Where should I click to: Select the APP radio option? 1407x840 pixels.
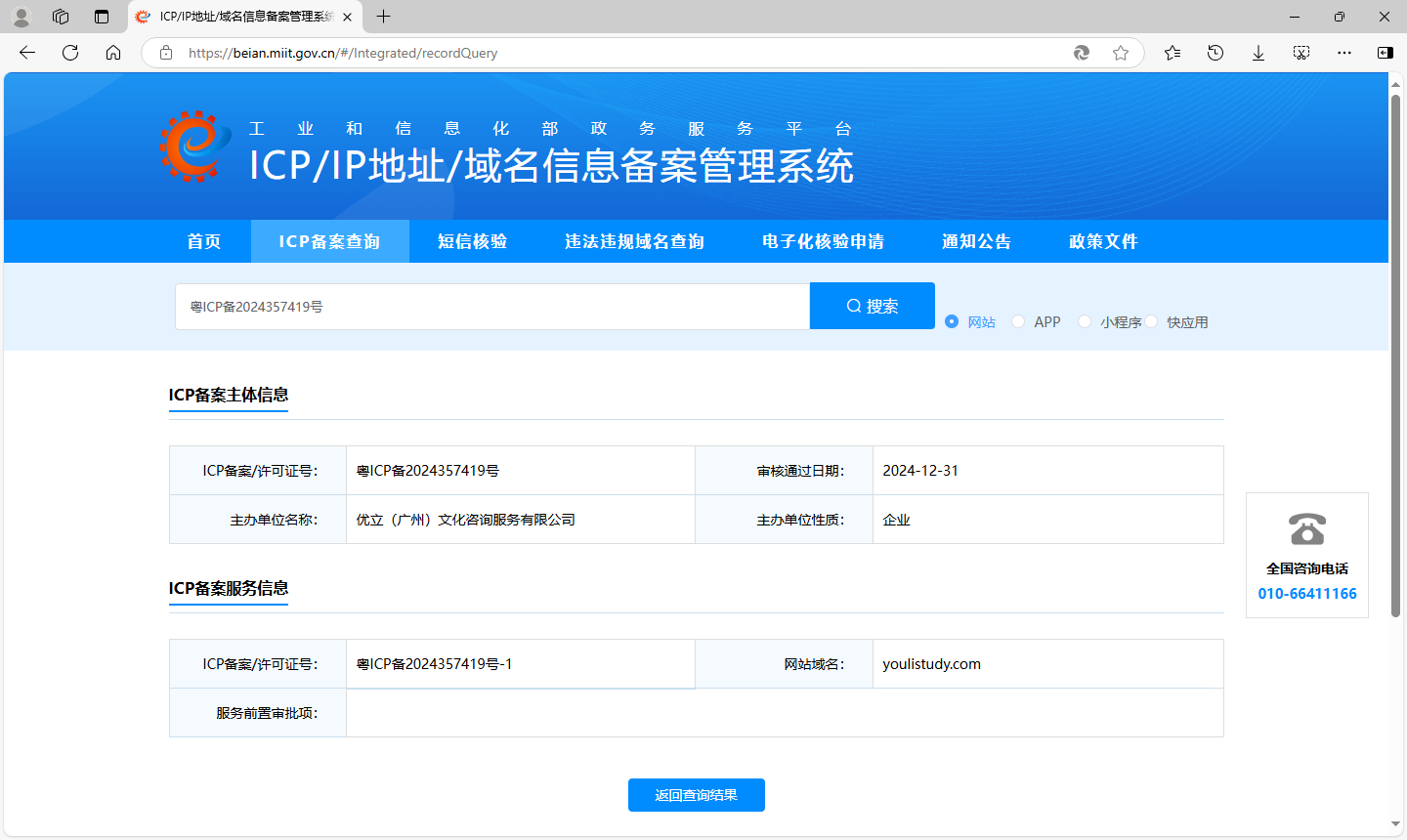pos(1018,321)
